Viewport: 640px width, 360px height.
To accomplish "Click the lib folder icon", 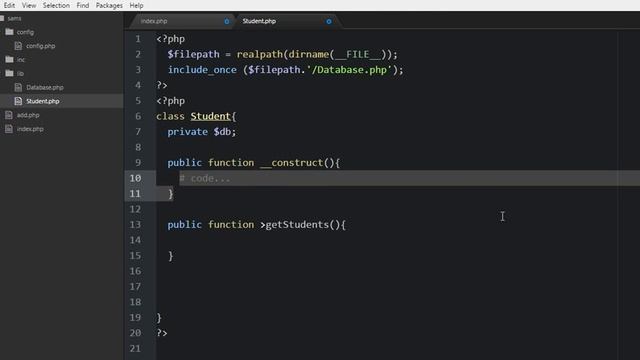I will click(9, 73).
